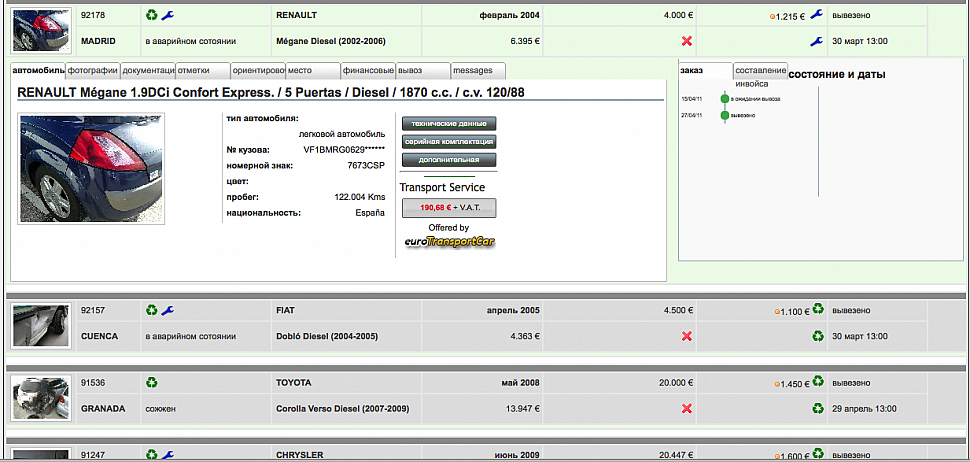Click the recycle icon beside ID 92157
Viewport: 970px width, 462px height.
coord(152,310)
